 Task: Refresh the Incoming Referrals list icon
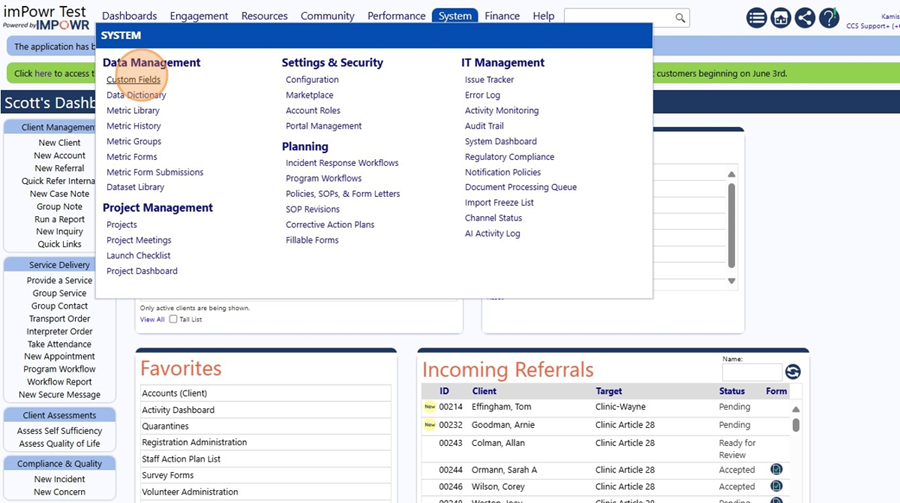[x=793, y=372]
